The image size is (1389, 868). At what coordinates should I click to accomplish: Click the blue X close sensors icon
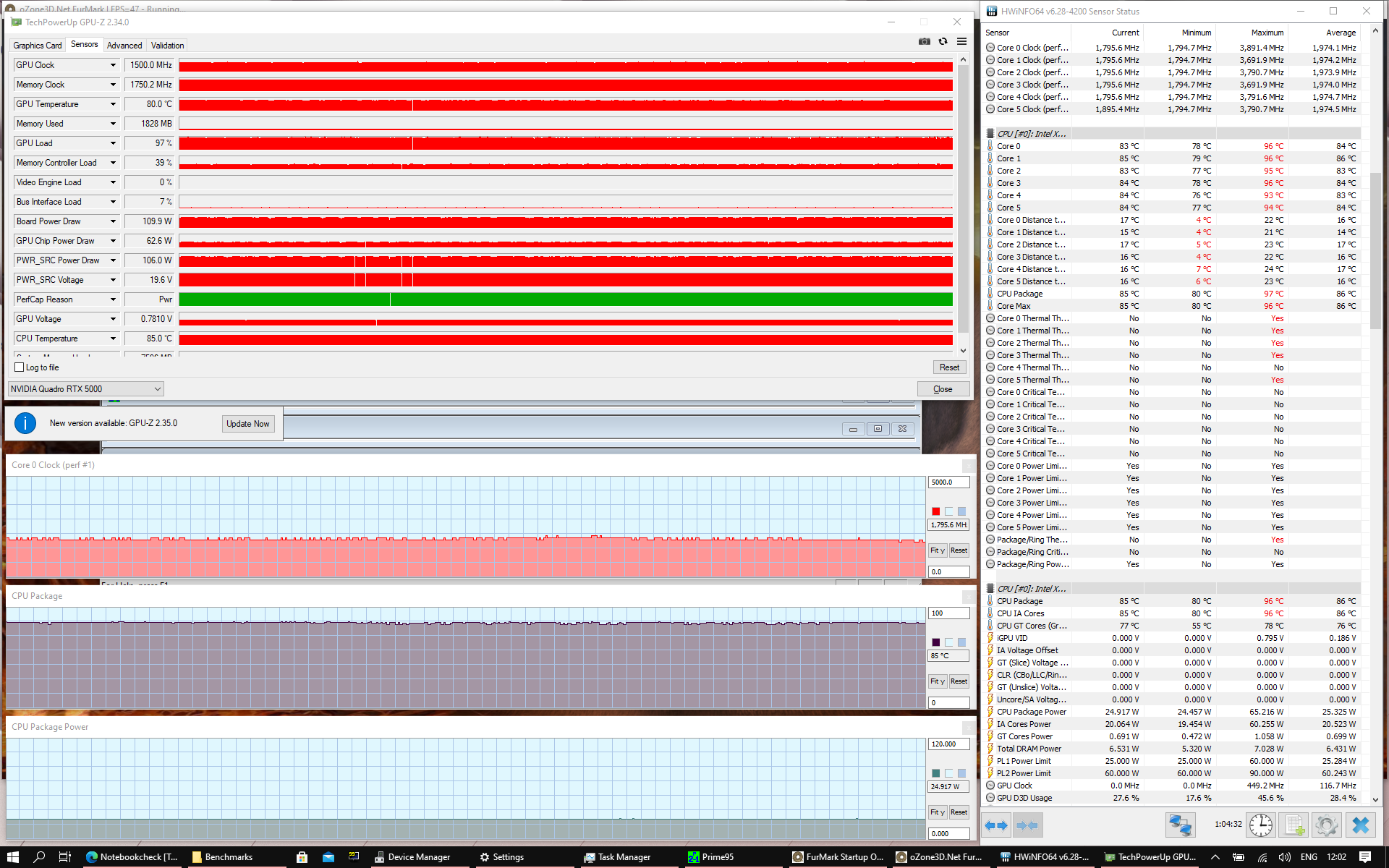[x=1360, y=825]
